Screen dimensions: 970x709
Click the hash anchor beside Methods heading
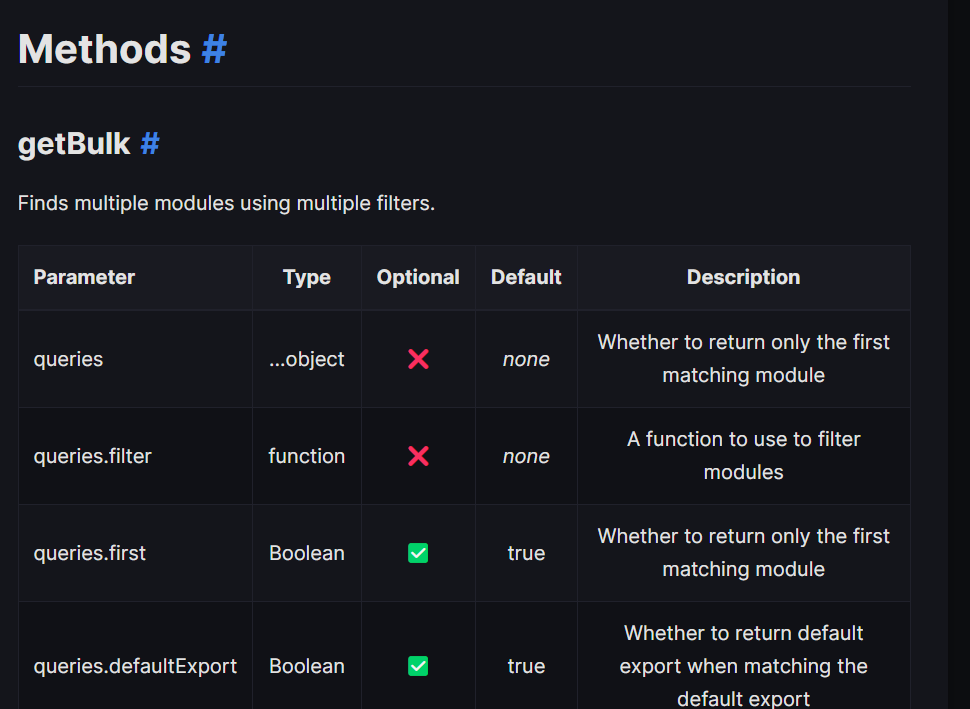[x=214, y=49]
